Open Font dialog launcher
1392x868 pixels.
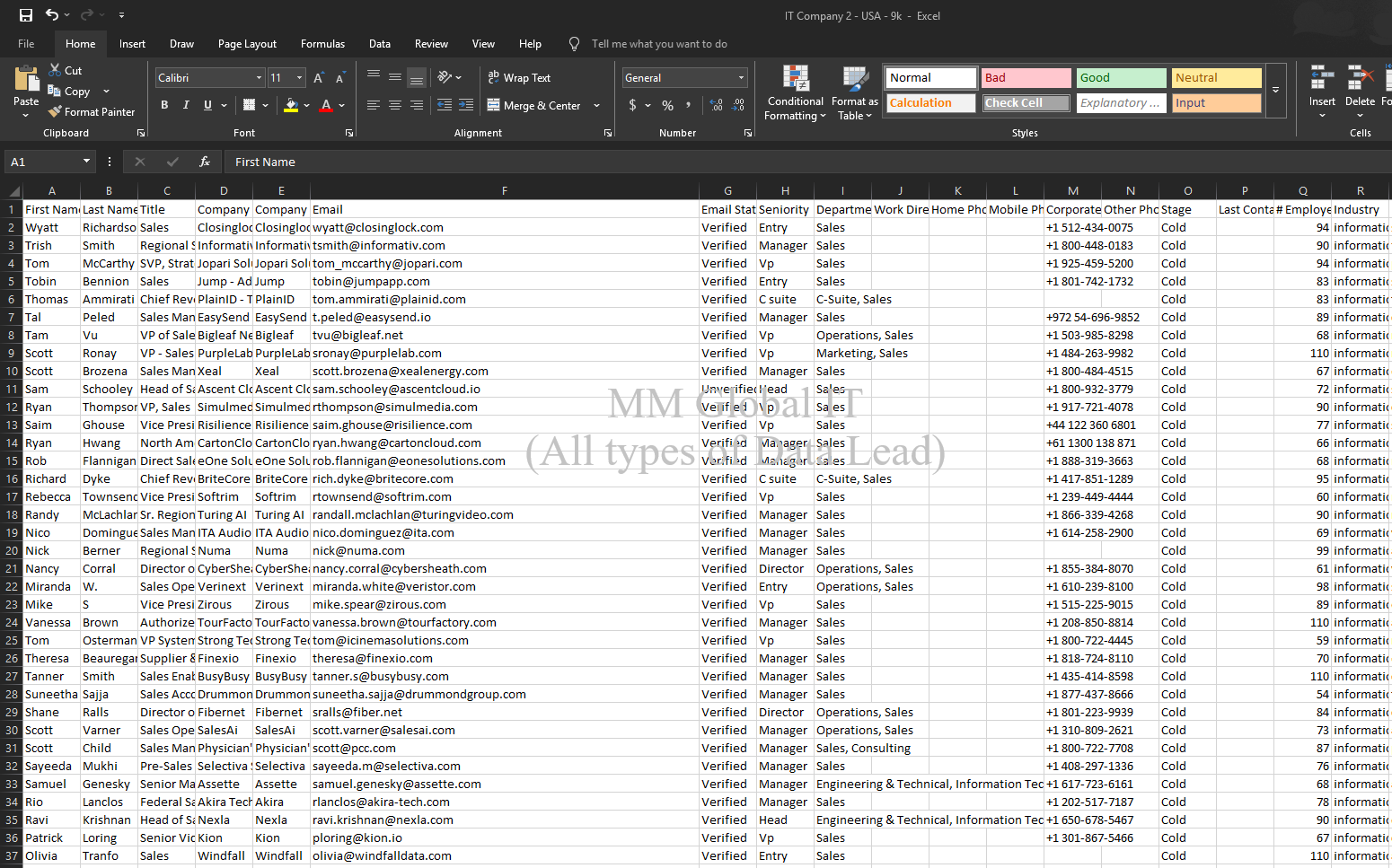[349, 133]
